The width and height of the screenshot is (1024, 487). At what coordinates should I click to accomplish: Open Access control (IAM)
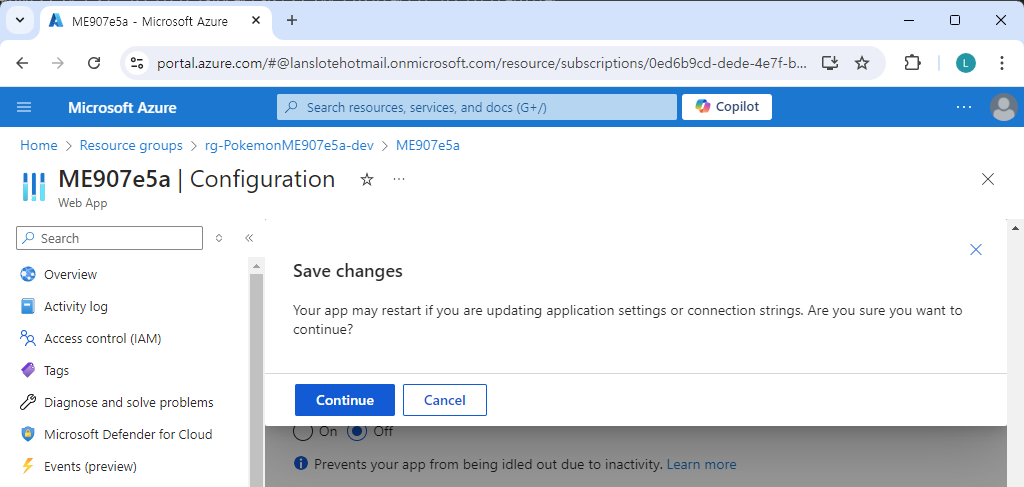(103, 338)
